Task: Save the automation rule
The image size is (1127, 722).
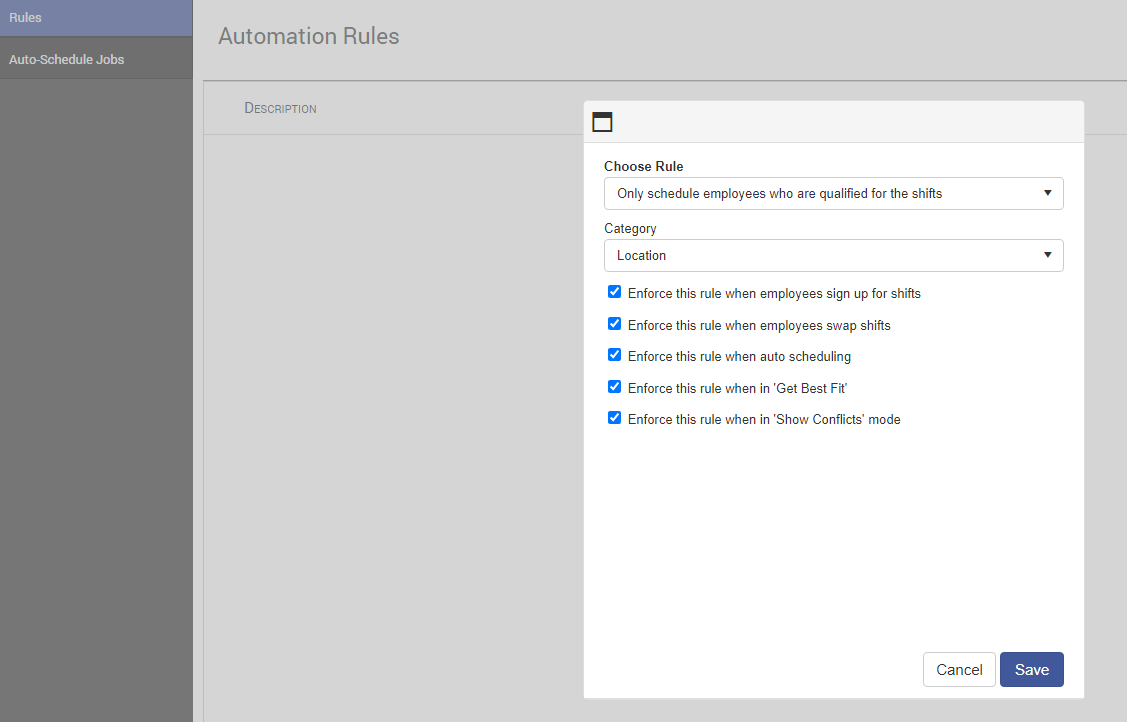Action: [x=1031, y=669]
